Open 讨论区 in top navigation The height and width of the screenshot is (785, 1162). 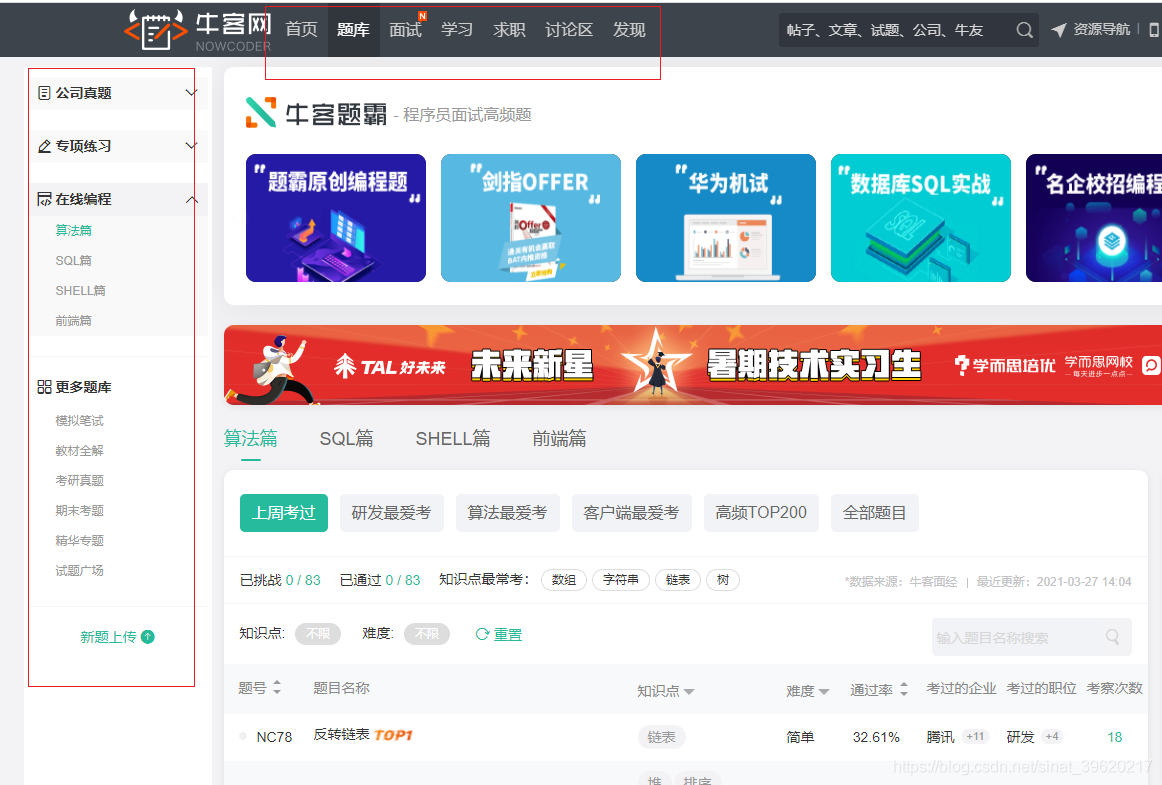point(569,30)
